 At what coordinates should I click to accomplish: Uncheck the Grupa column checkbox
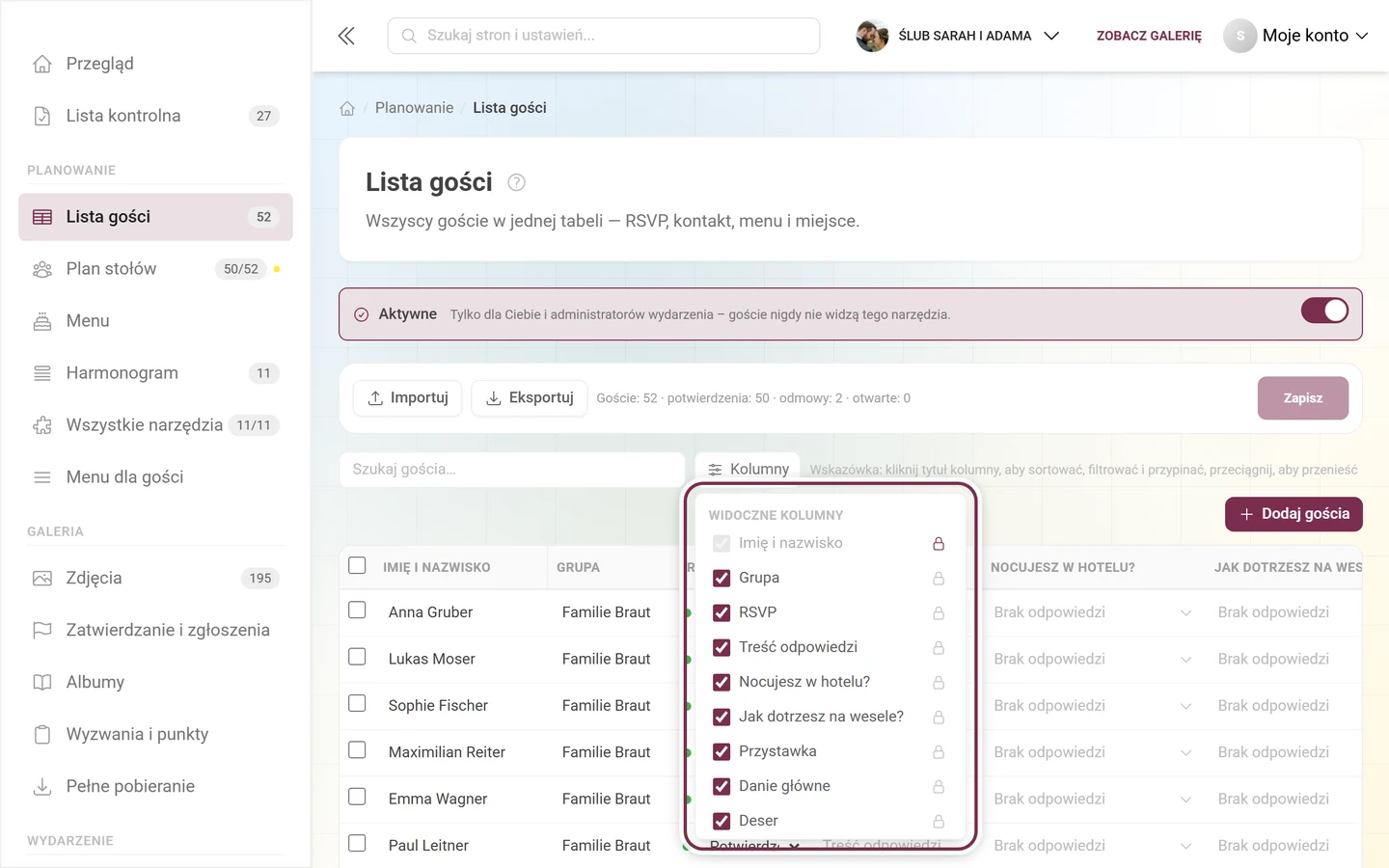pyautogui.click(x=722, y=578)
